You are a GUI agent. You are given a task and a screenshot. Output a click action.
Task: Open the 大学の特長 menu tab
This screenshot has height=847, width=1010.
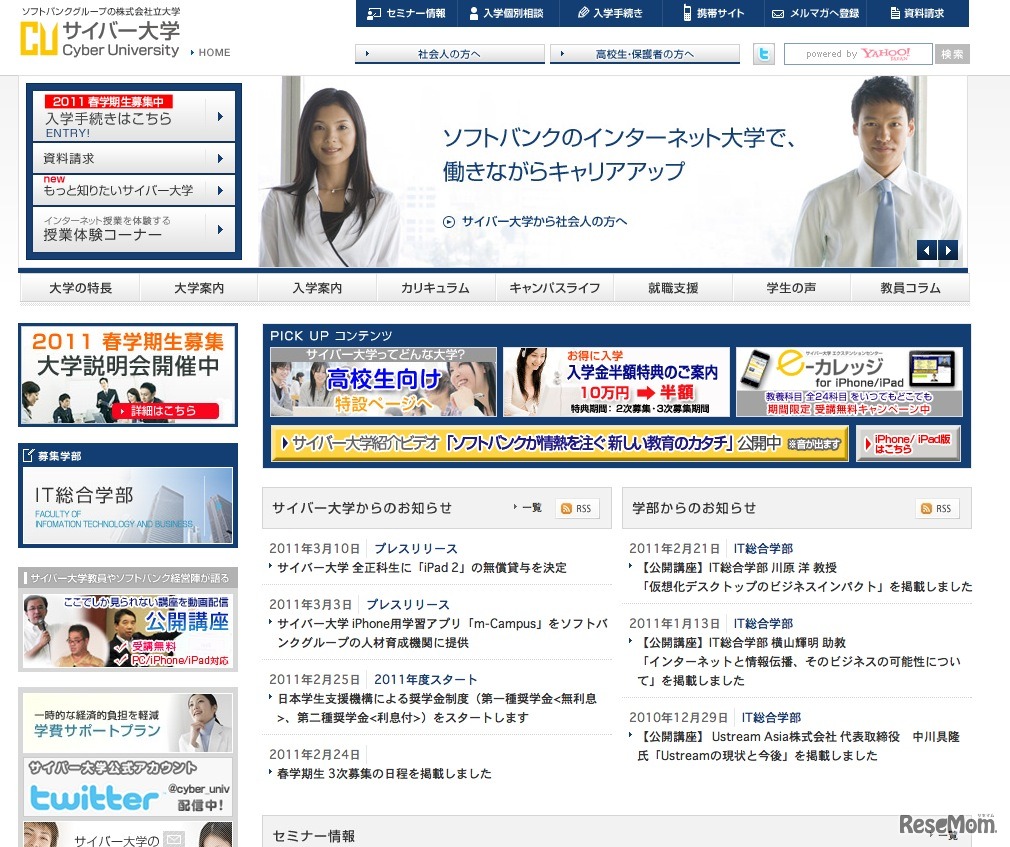click(81, 288)
